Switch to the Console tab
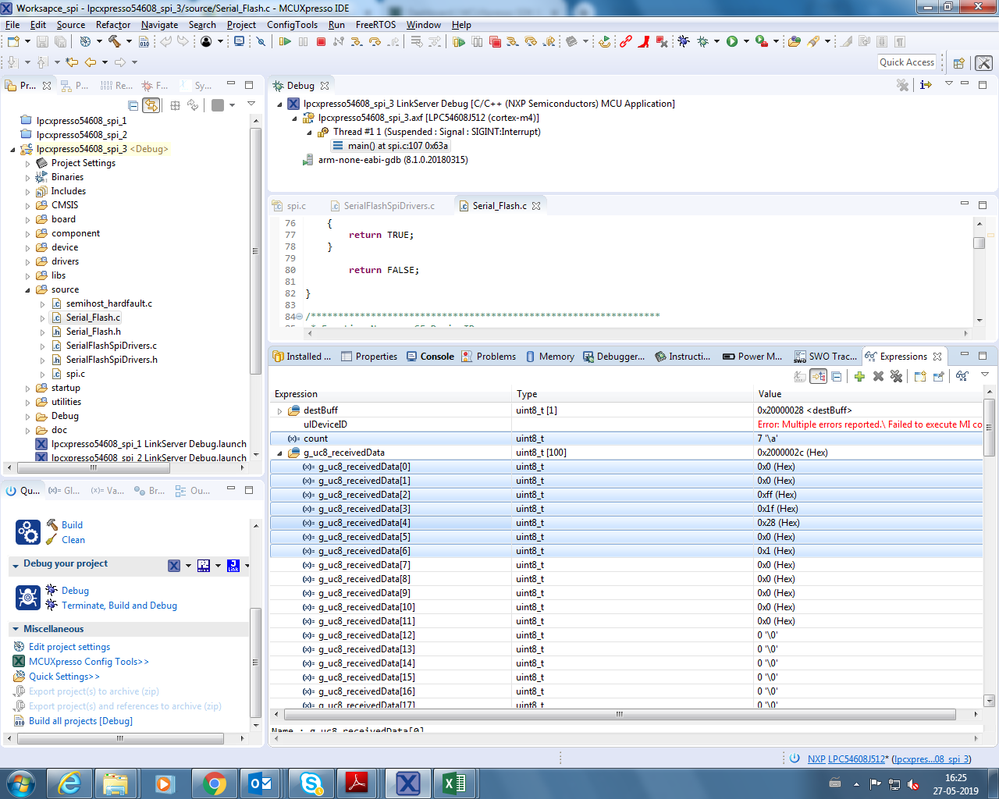This screenshot has height=799, width=999. [x=431, y=356]
